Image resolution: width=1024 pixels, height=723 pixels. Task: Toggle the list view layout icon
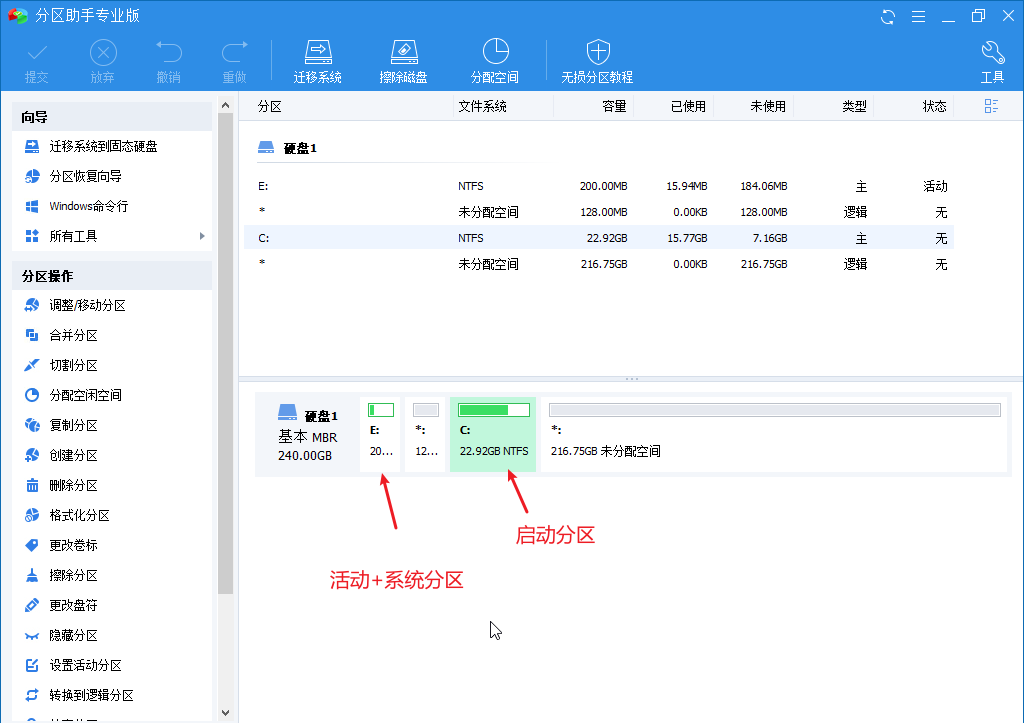point(991,106)
